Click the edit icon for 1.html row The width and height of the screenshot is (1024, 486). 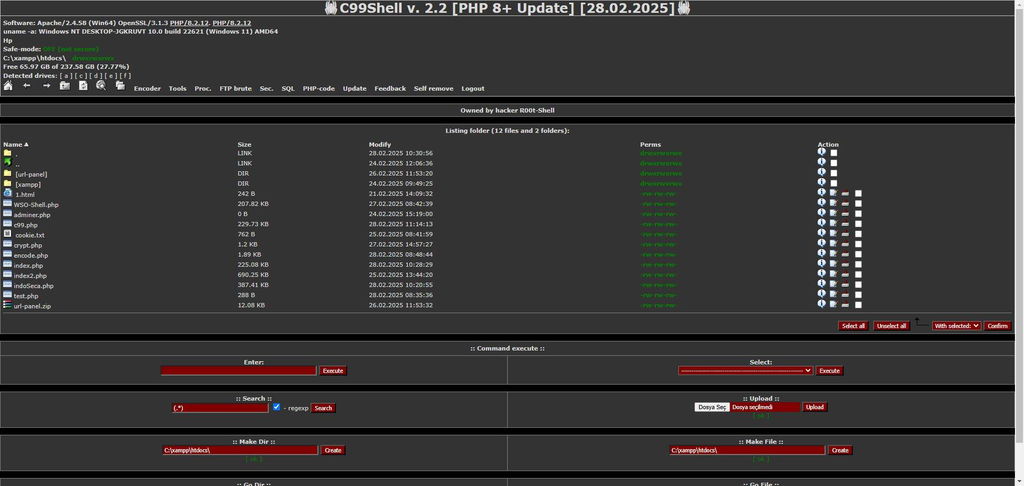click(x=833, y=193)
